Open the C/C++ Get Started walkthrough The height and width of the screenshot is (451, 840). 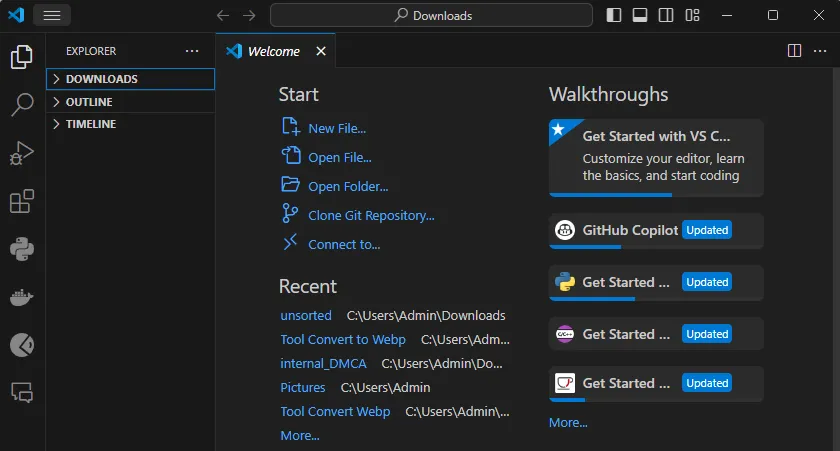click(x=656, y=334)
